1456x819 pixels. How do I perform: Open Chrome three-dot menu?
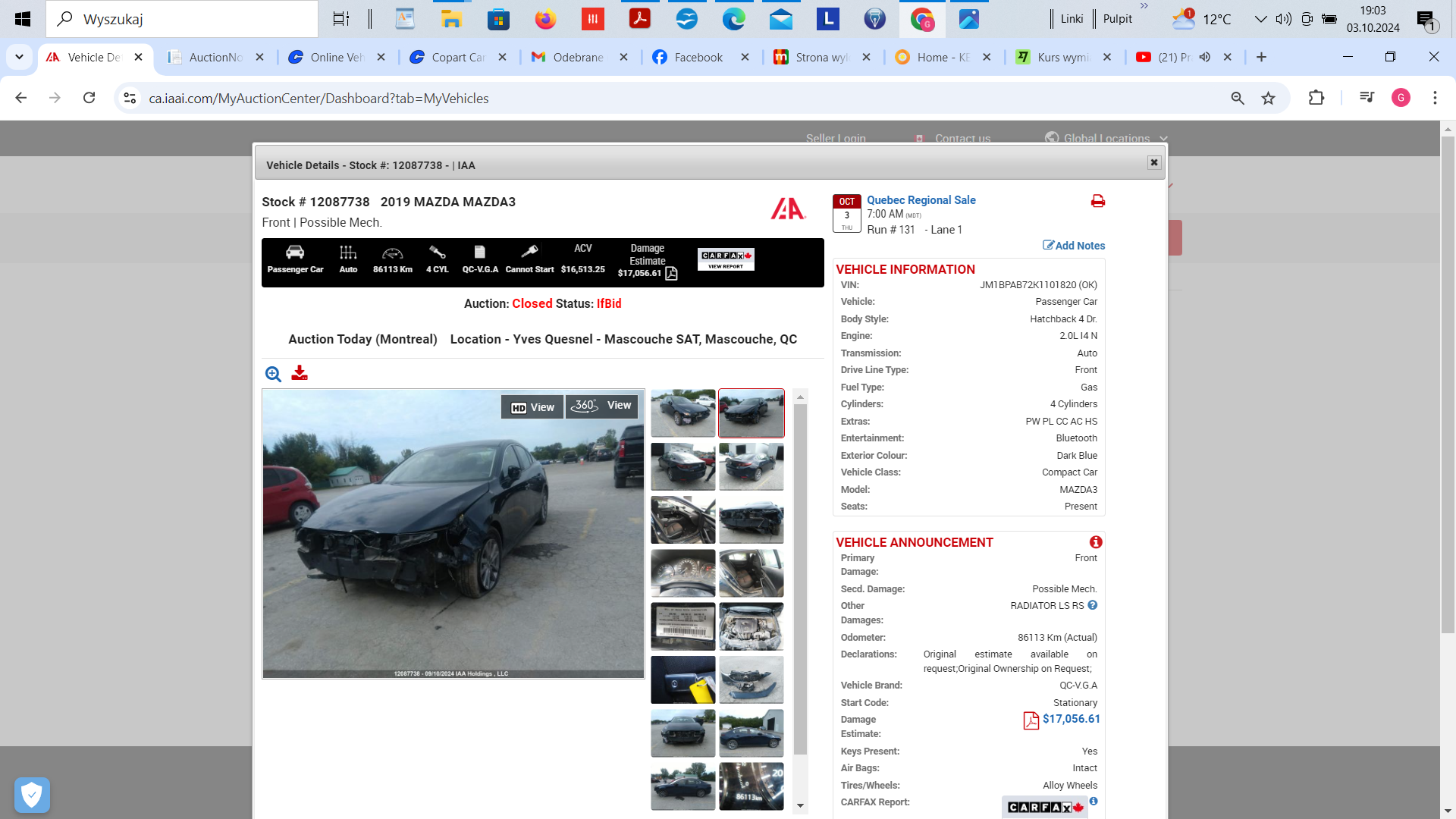[1435, 98]
